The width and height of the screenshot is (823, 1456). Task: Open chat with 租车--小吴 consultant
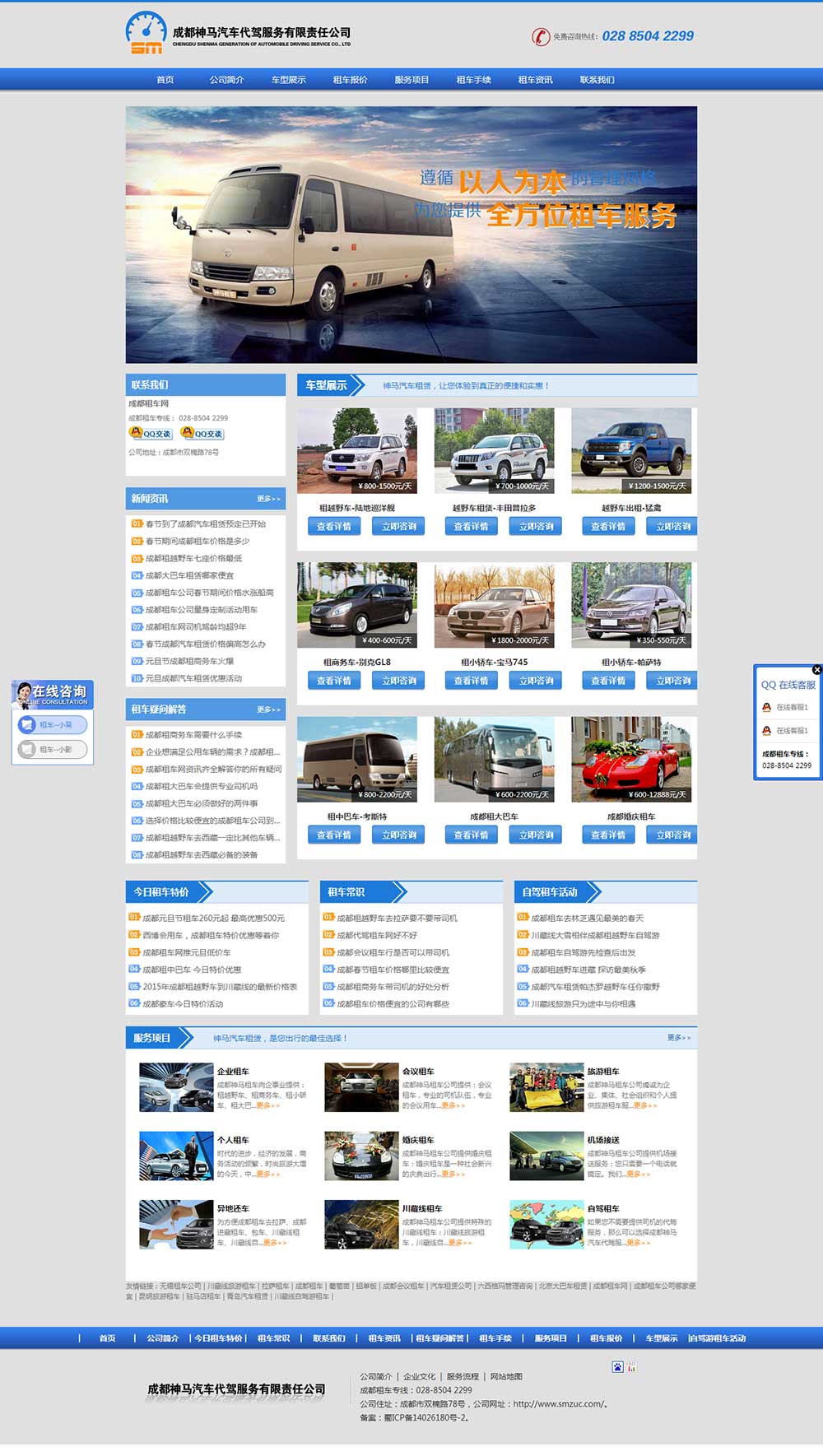point(53,725)
